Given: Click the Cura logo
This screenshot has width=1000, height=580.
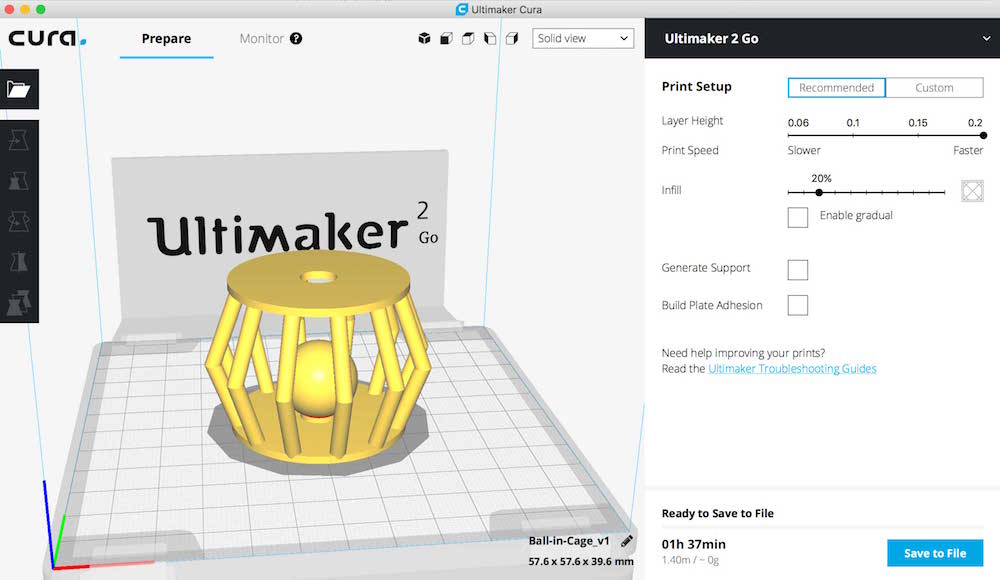Looking at the screenshot, I should 47,38.
